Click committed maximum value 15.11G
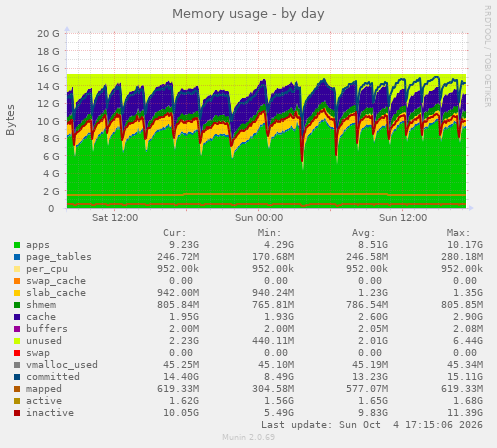Screen dimensions: 497x448 click(465, 377)
